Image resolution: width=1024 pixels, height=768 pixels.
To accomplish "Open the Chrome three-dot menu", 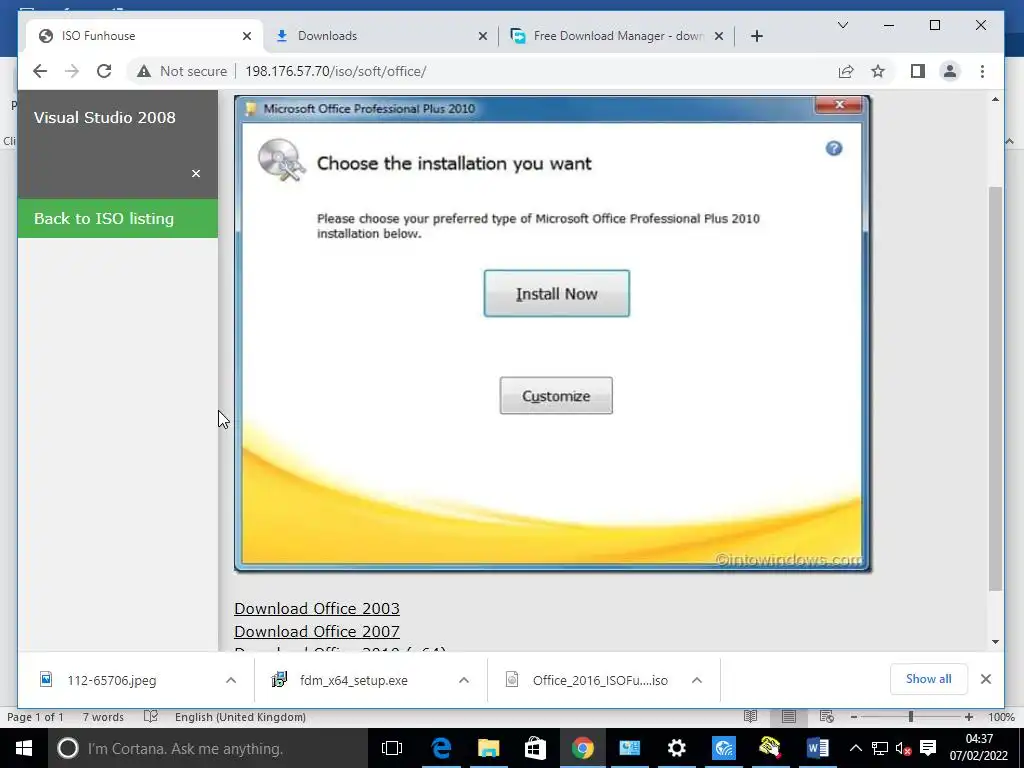I will point(982,71).
